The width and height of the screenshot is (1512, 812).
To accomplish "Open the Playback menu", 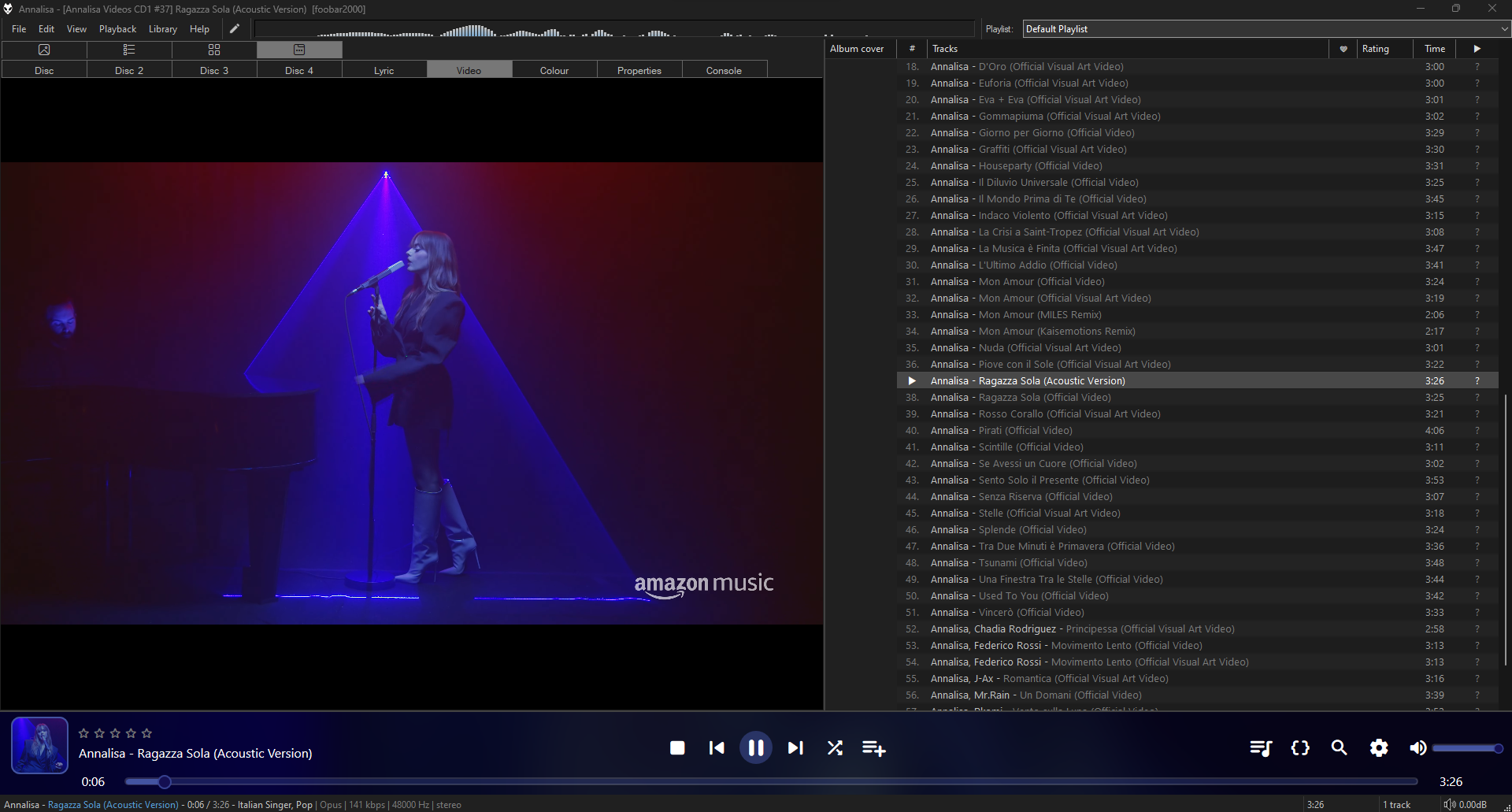I will click(117, 29).
